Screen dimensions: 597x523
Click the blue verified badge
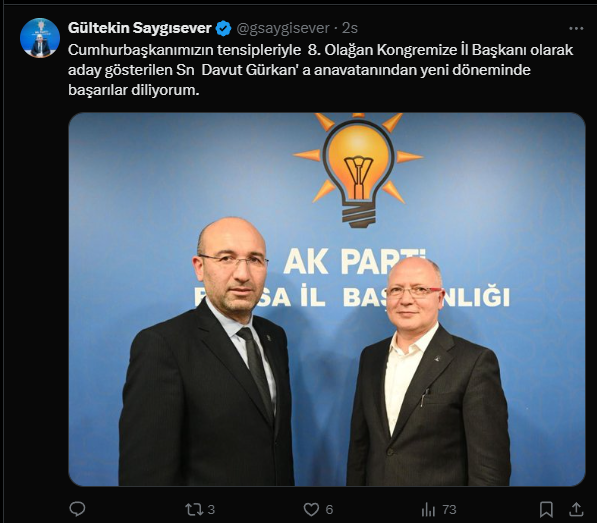point(223,29)
